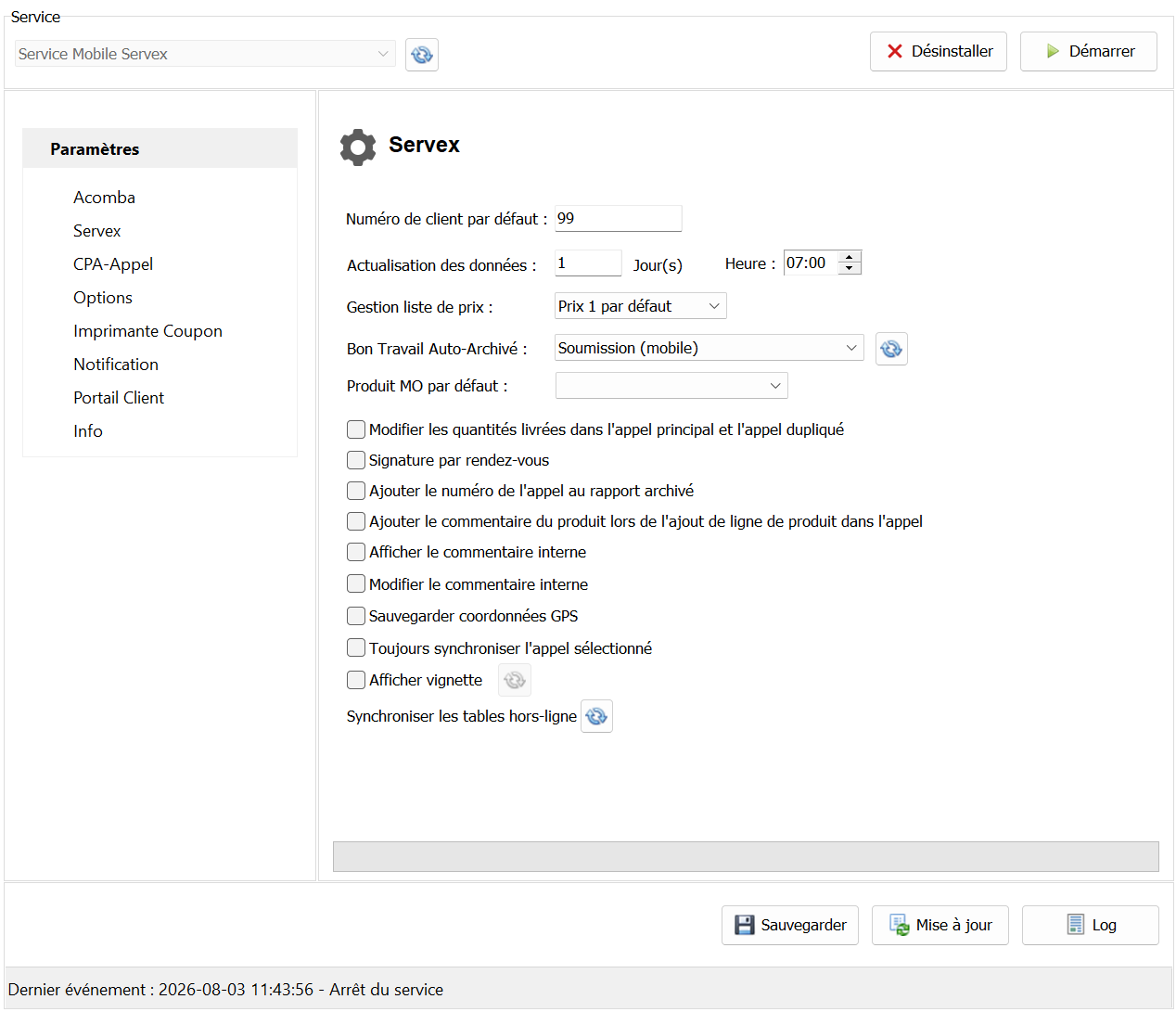This screenshot has width=1176, height=1012.
Task: Click the sync icon for tables hors-ligne
Action: [596, 716]
